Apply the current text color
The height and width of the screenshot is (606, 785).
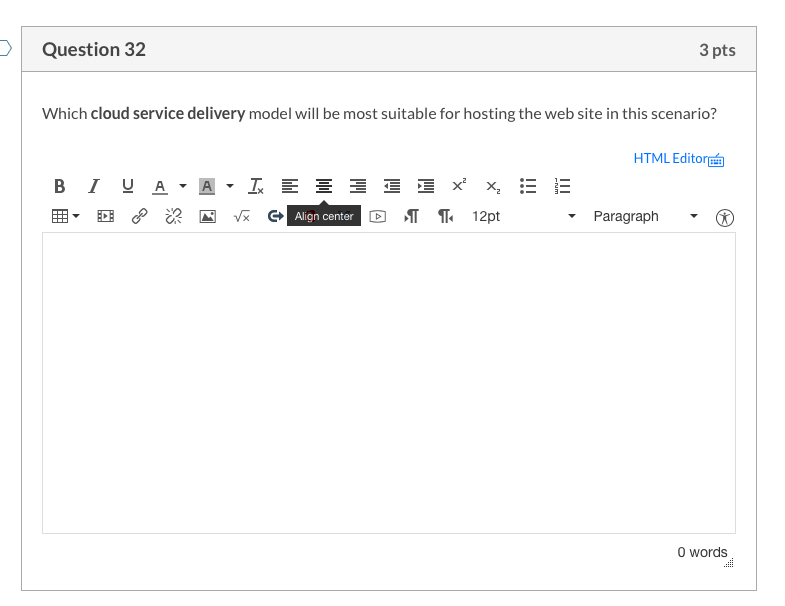click(x=160, y=186)
